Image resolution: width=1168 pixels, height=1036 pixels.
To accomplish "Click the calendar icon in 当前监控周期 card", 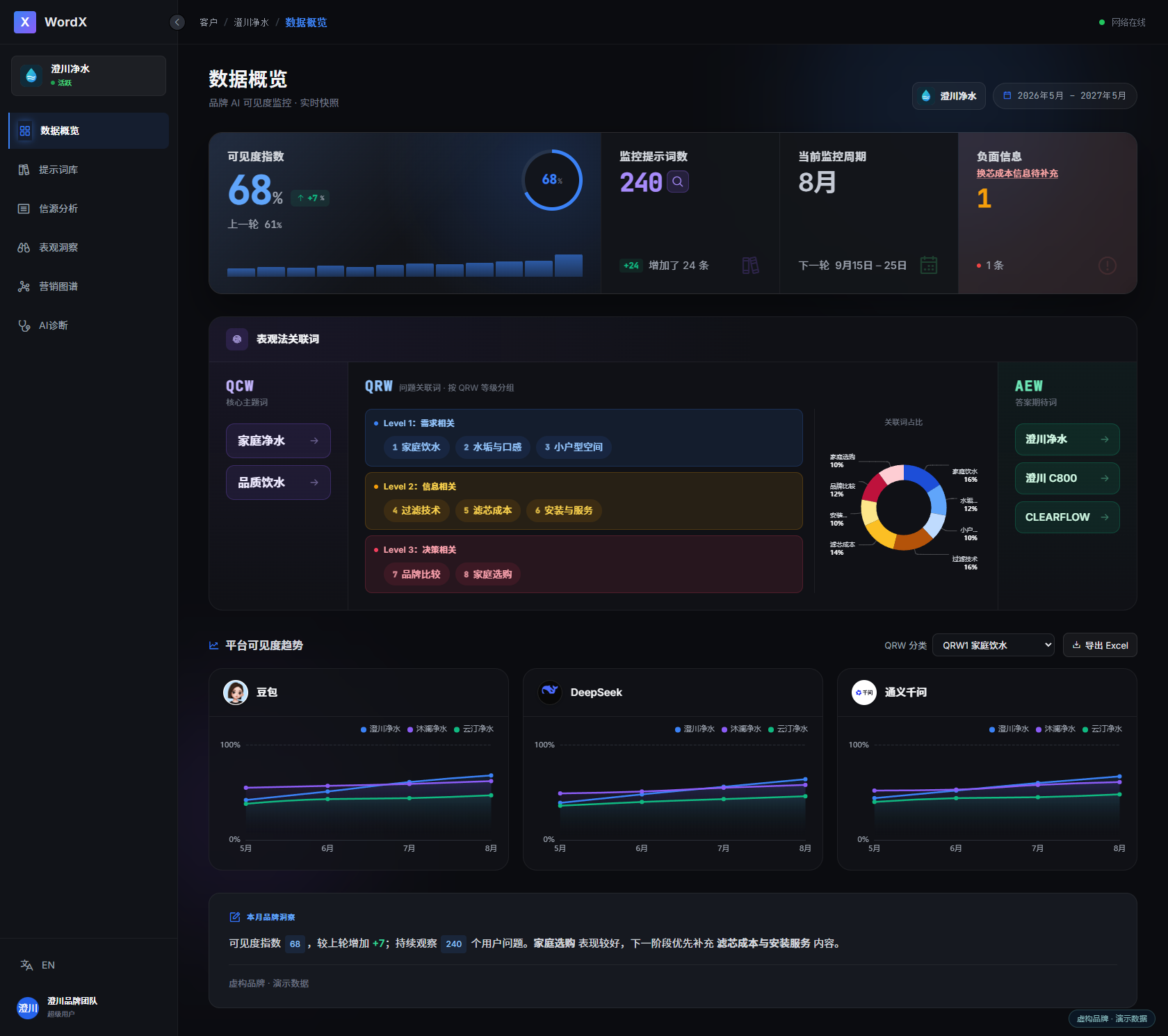I will tap(929, 265).
